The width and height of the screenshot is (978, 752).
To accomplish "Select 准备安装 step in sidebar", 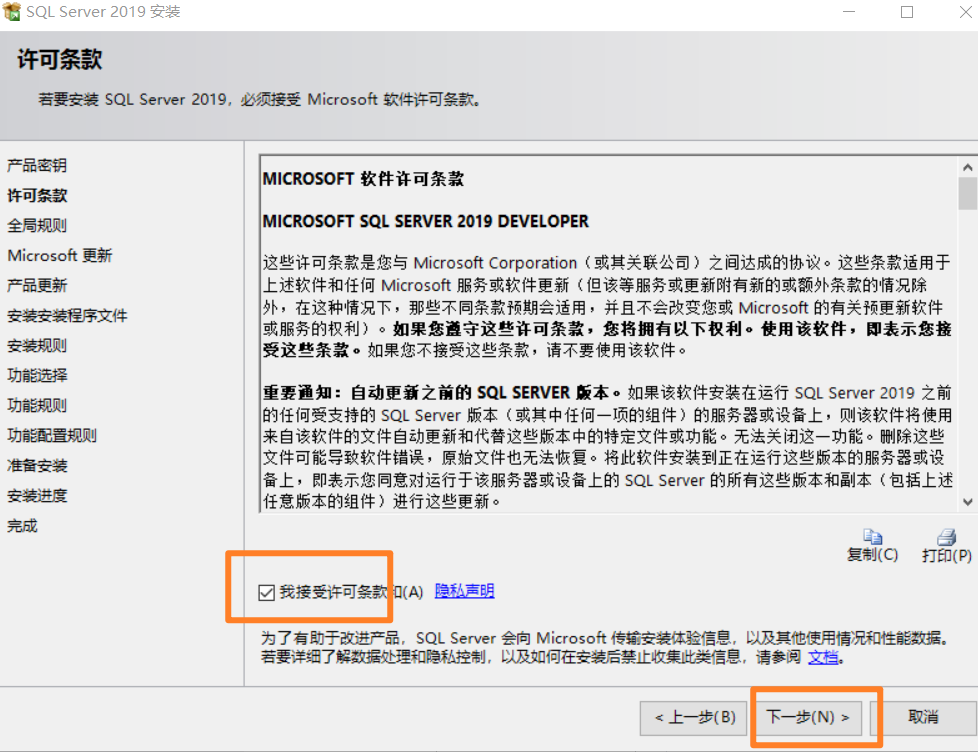I will click(37, 466).
